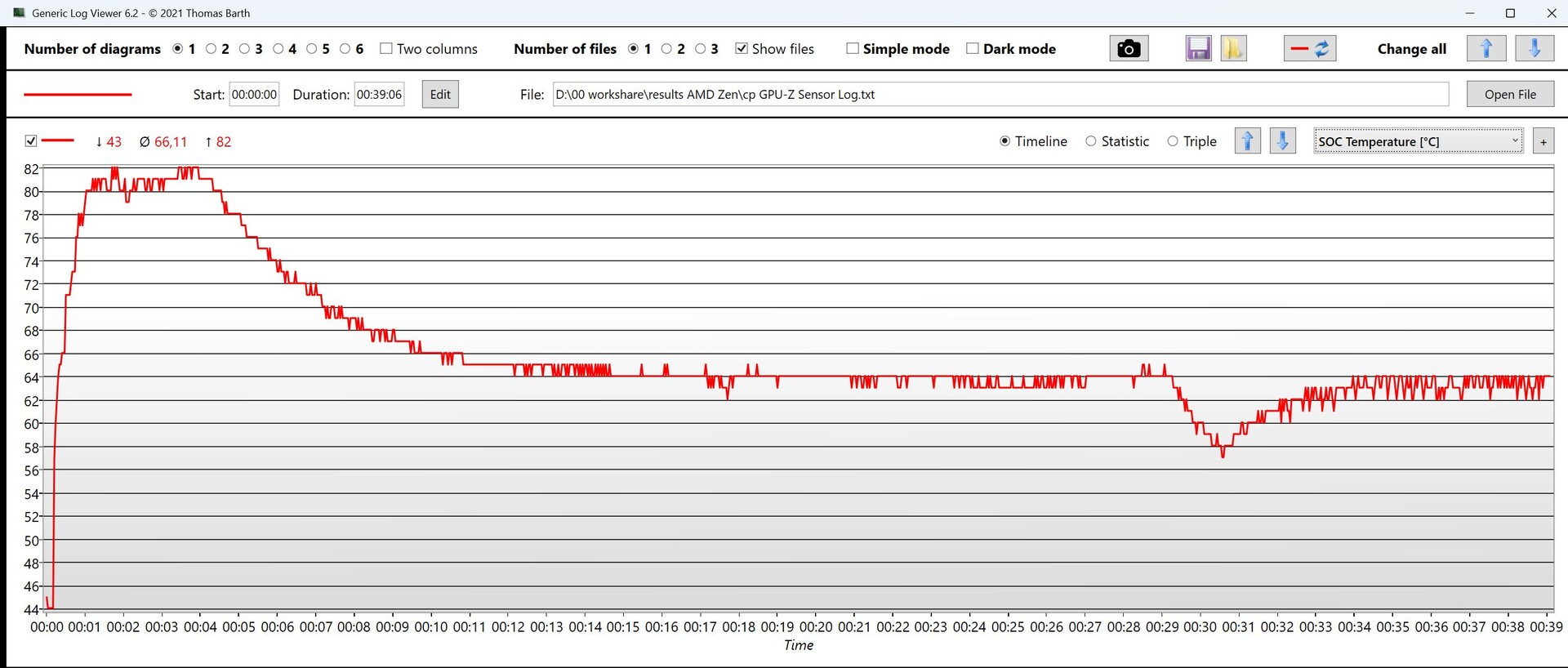Click the purple floppy disk save icon
This screenshot has height=668, width=1568.
[1198, 49]
